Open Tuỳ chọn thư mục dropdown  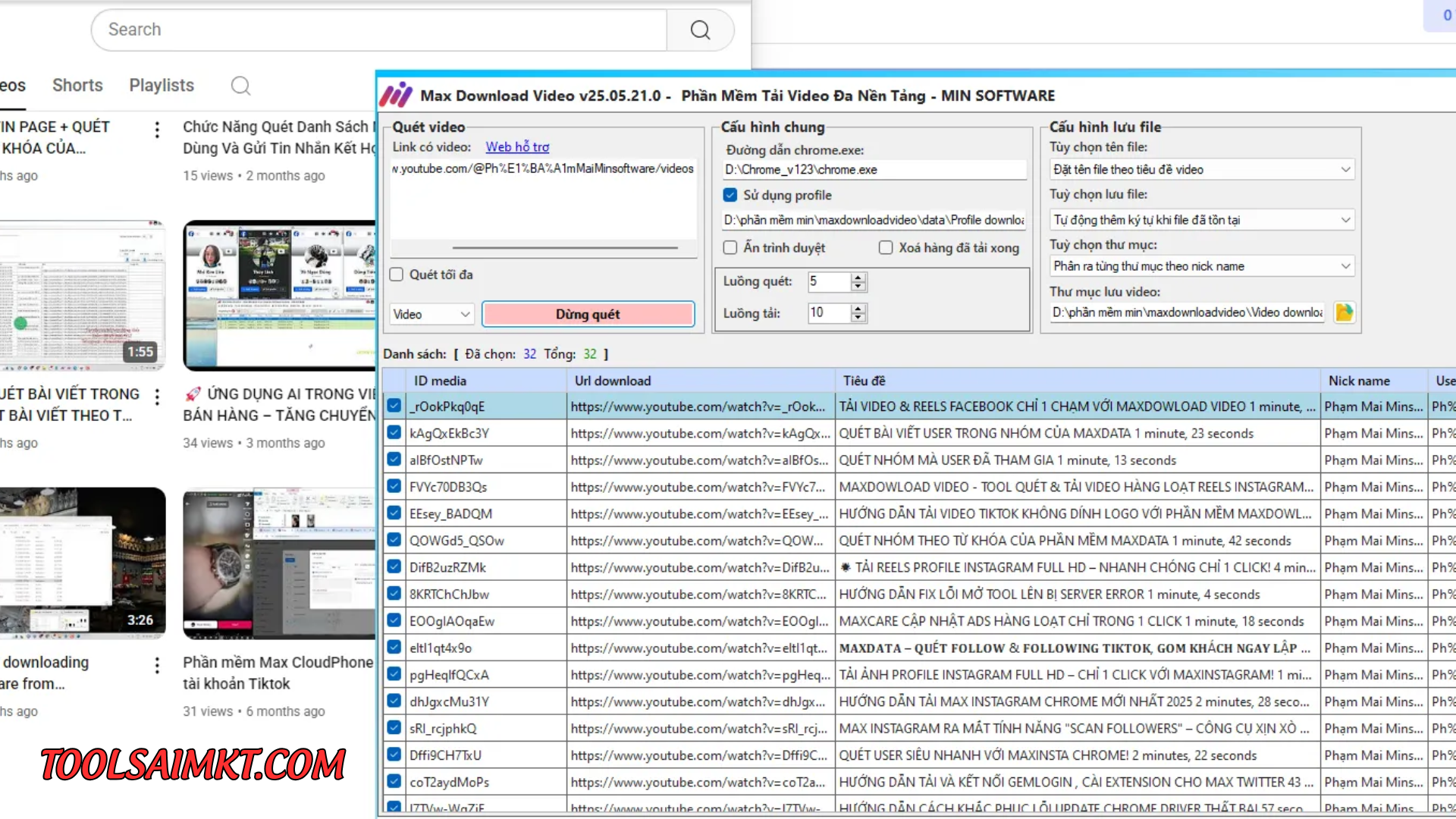point(1202,266)
